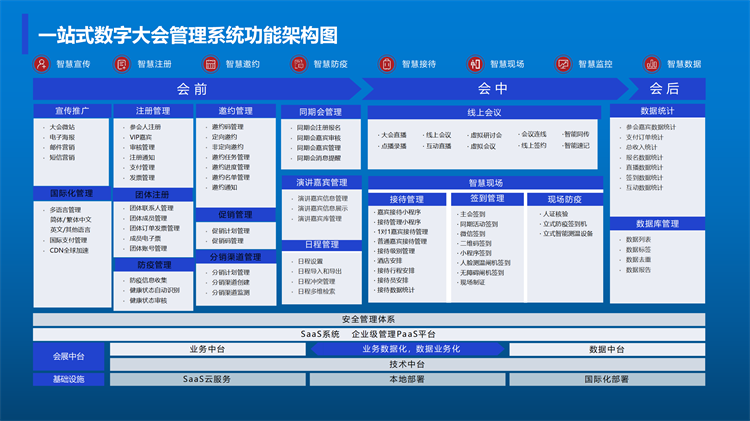Viewport: 750px width, 421px height.
Task: Click the 国际化部署 bar
Action: pos(607,379)
